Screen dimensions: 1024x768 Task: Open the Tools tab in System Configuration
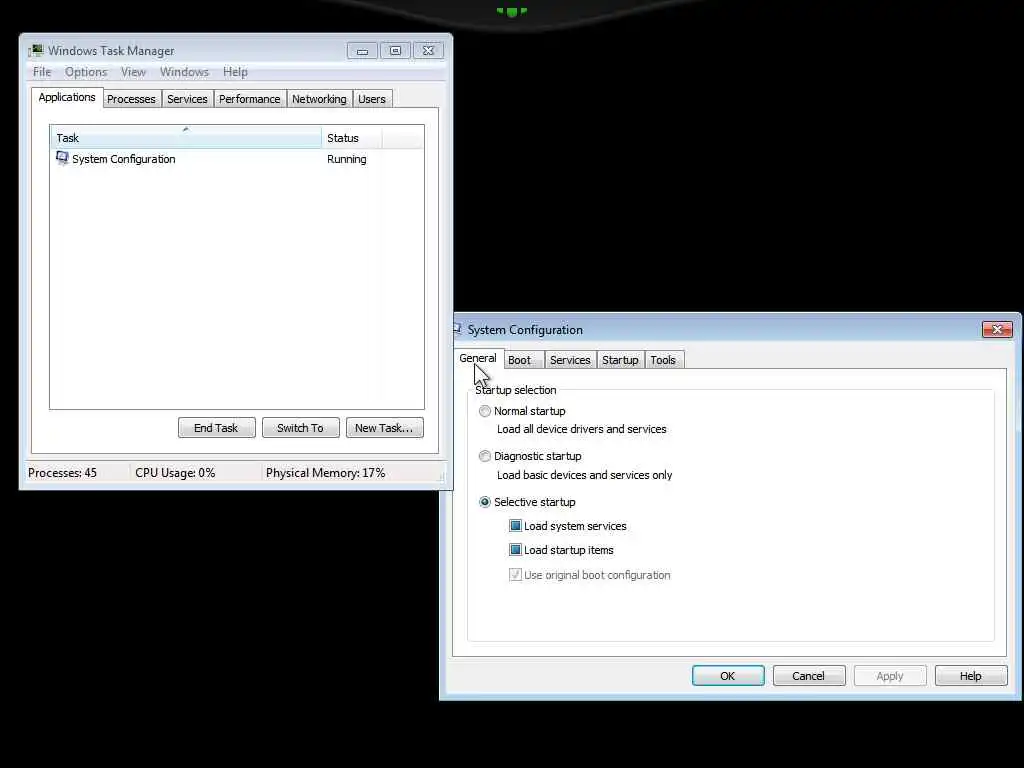663,360
